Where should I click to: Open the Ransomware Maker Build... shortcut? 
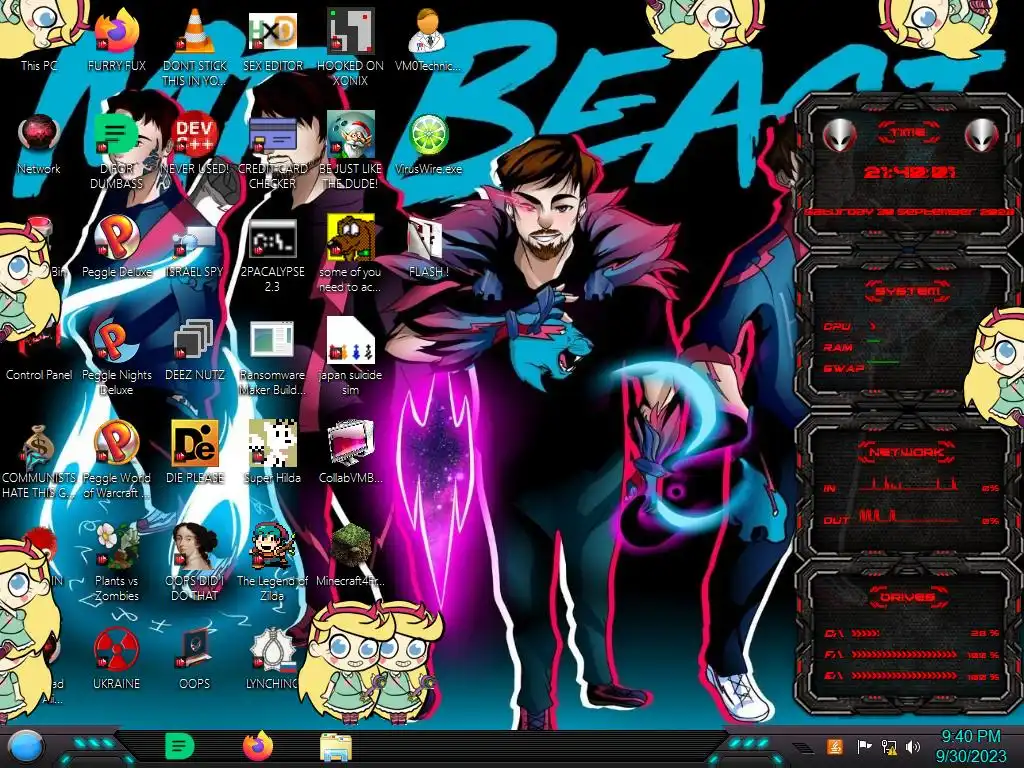point(273,357)
